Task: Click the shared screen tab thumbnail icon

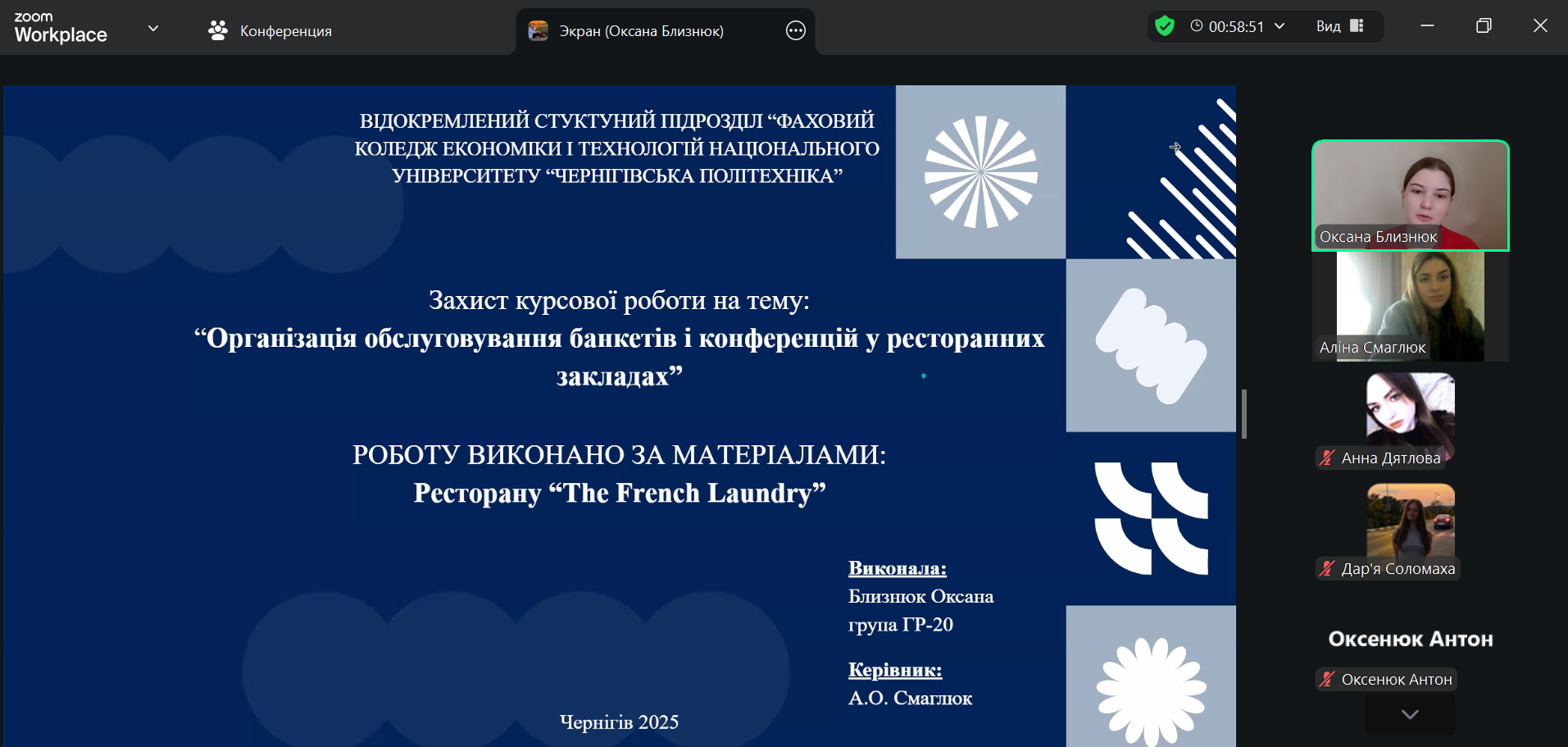Action: [539, 31]
